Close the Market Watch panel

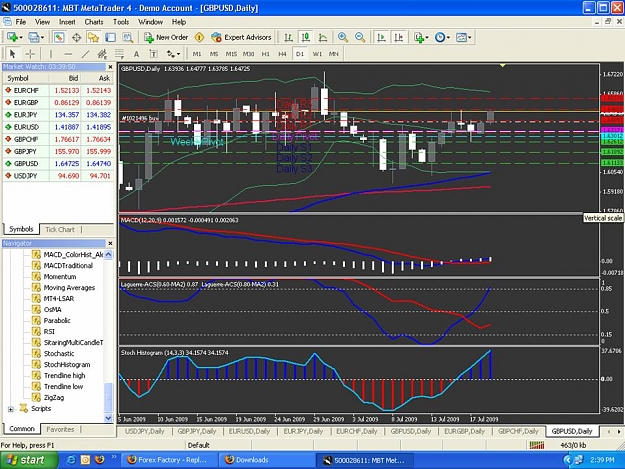pyautogui.click(x=110, y=67)
